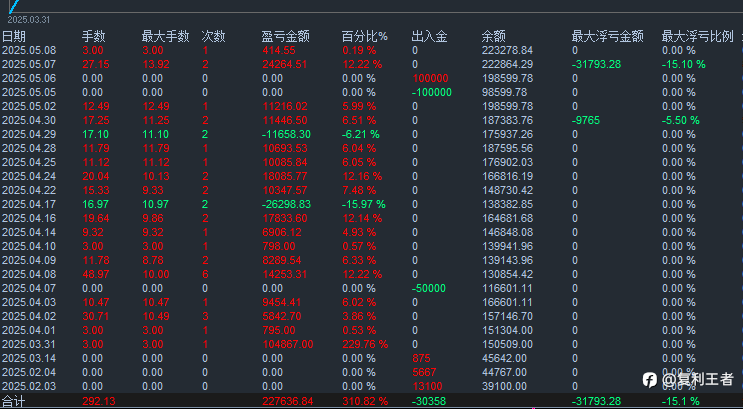Click withdrawal value -50000
Screen dimensions: 743x409
click(x=429, y=288)
